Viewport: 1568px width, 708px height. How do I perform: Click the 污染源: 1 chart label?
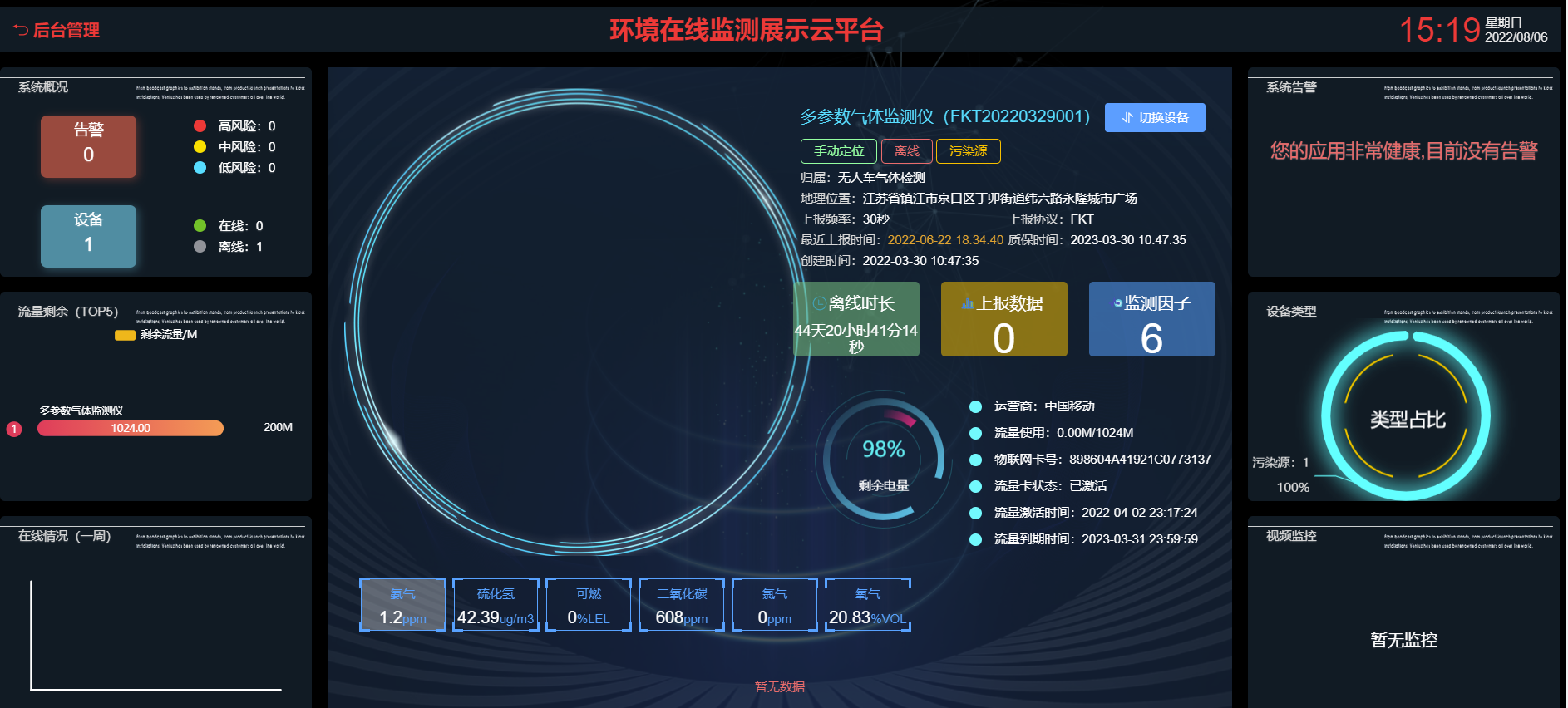pyautogui.click(x=1280, y=463)
